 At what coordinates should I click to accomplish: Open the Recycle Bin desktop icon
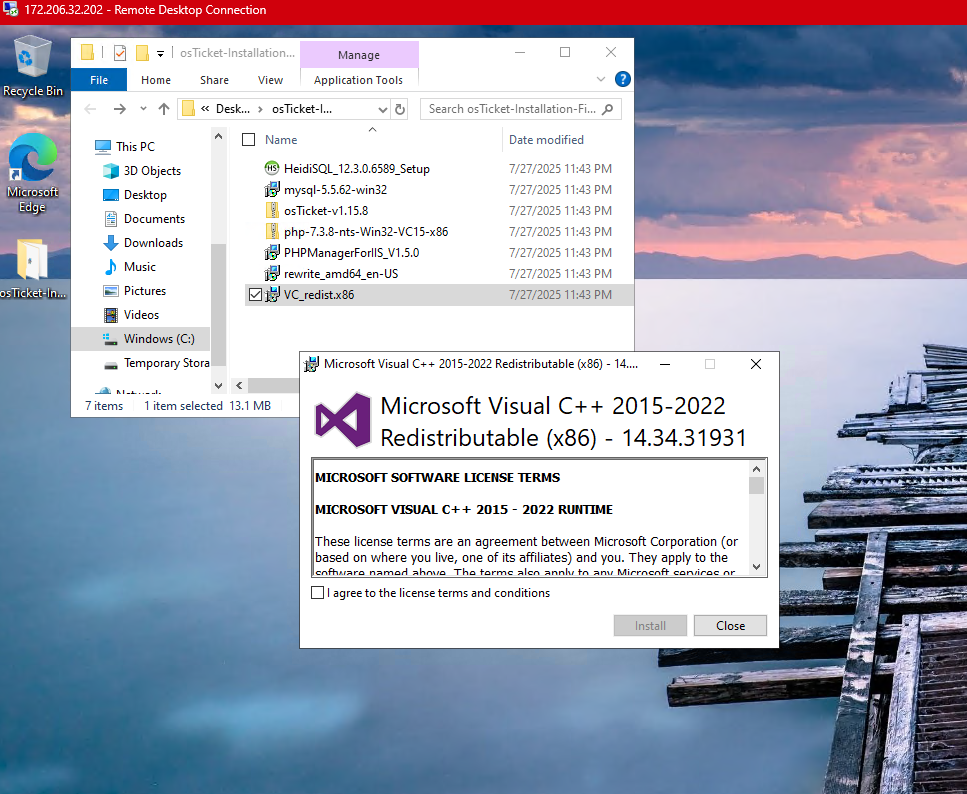[32, 65]
